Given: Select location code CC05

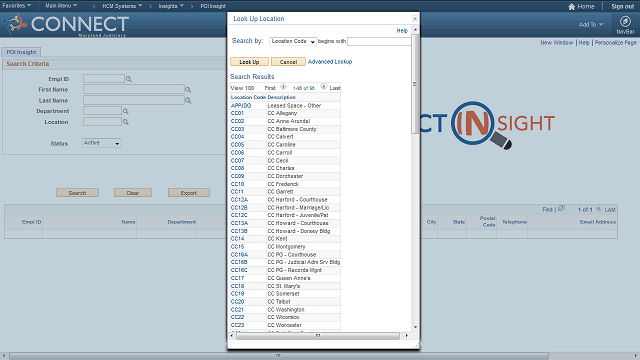Looking at the screenshot, I should click(x=238, y=144).
